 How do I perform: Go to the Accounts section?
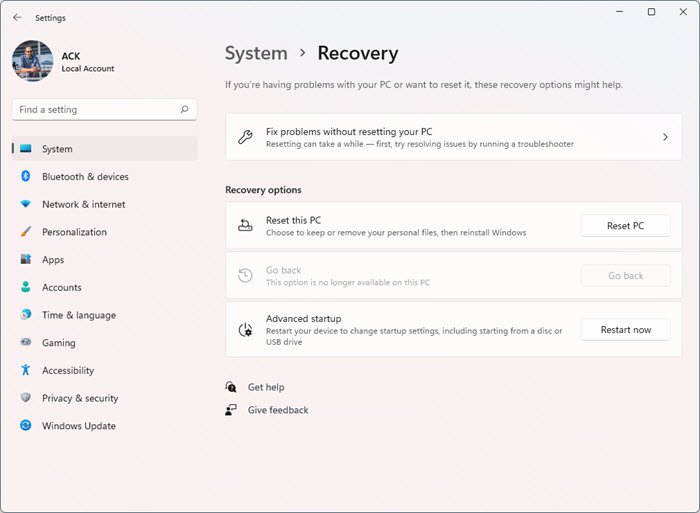[61, 287]
